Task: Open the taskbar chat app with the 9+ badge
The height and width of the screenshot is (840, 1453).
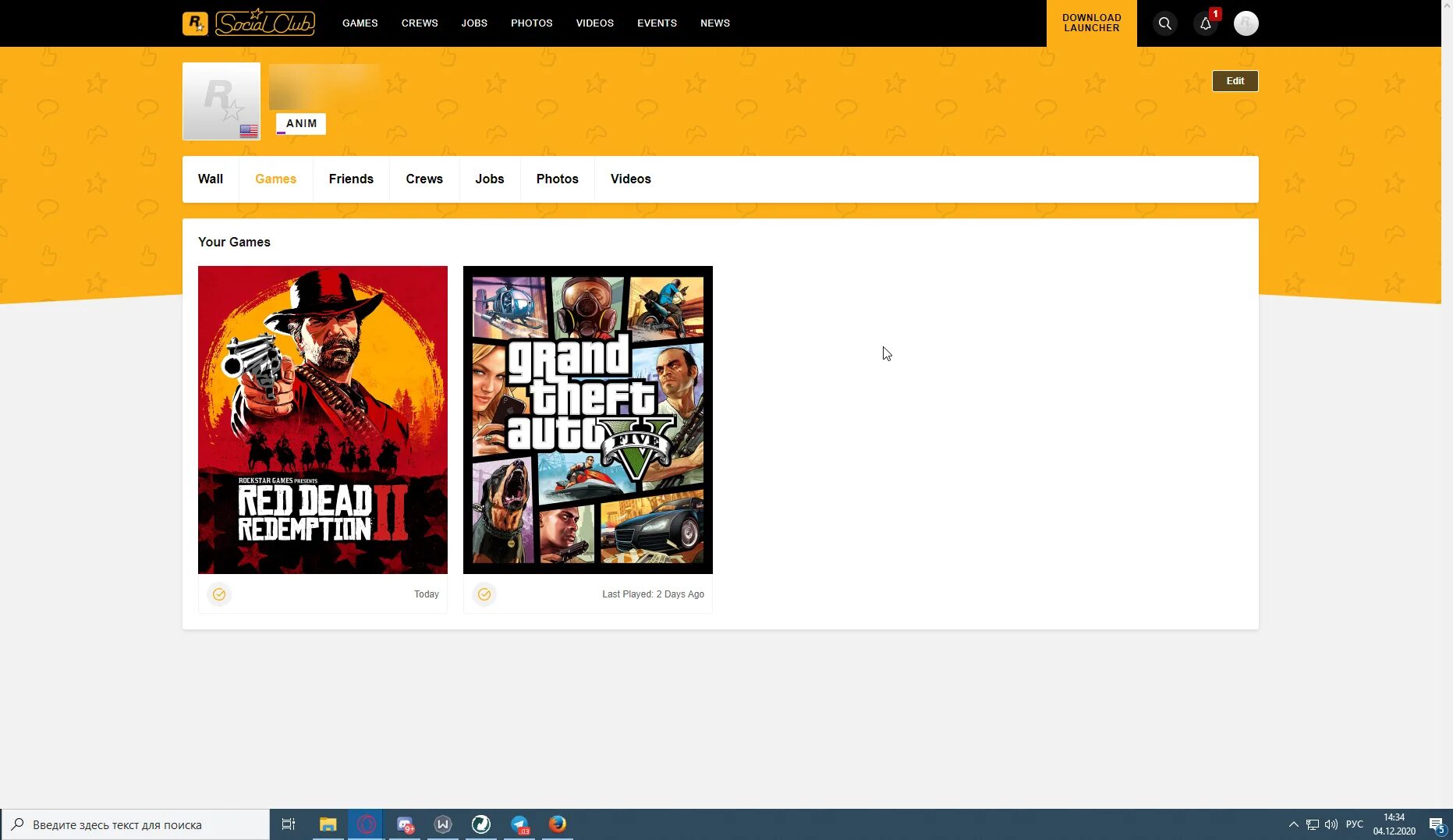Action: pyautogui.click(x=405, y=824)
